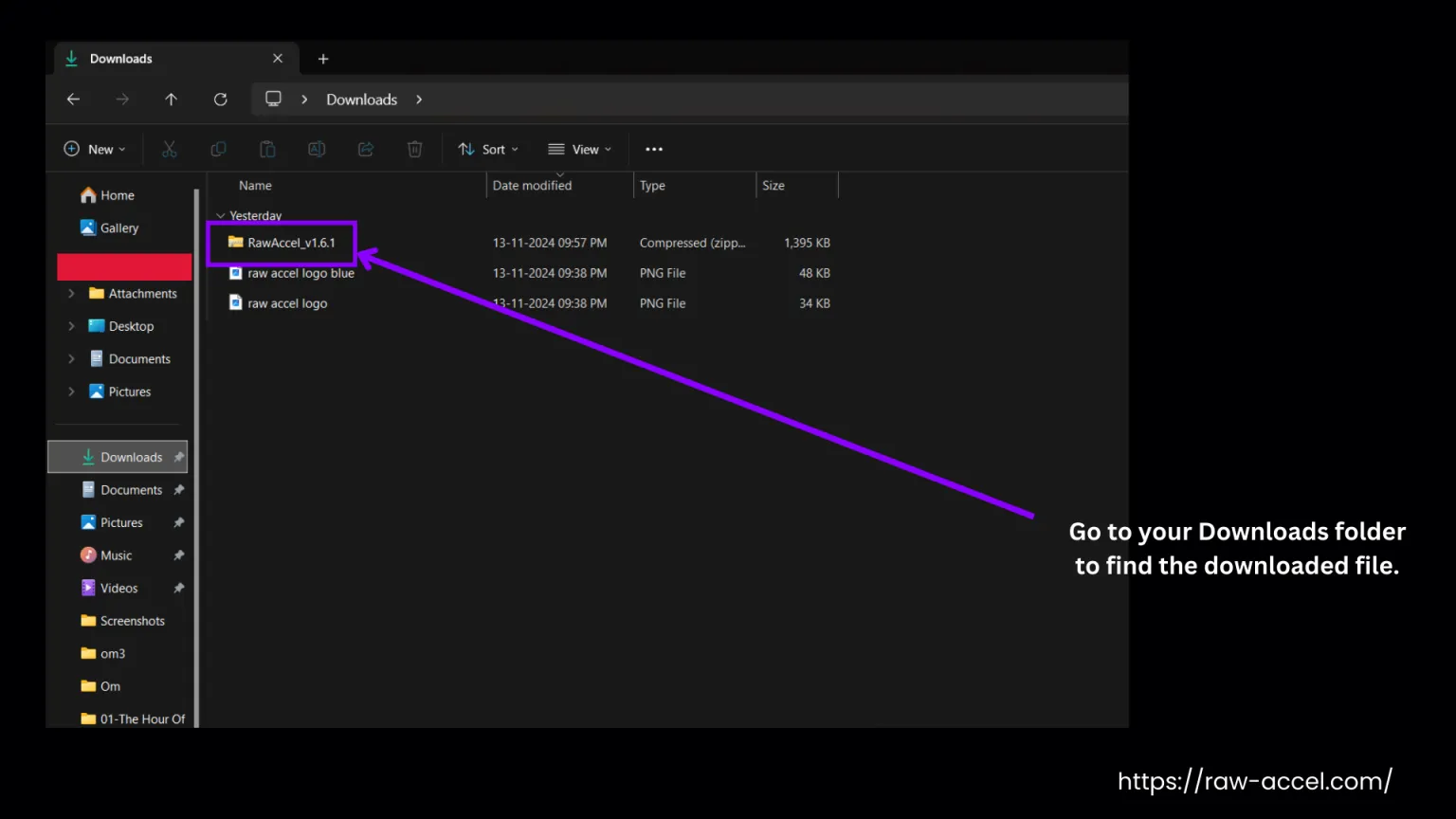1456x819 pixels.
Task: Click the Cut icon in the toolbar
Action: coord(169,149)
